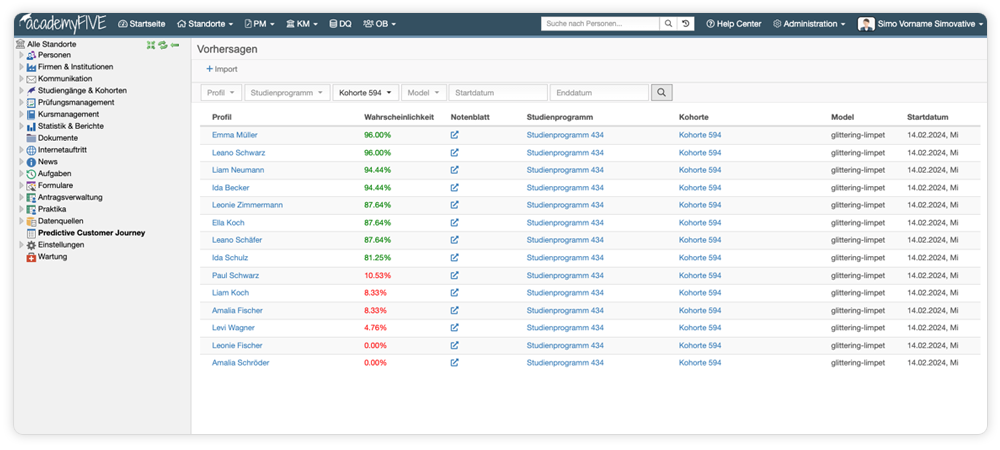Expand the Datenquellen tree node arrow
Viewport: 1000px width, 450px height.
click(22, 221)
